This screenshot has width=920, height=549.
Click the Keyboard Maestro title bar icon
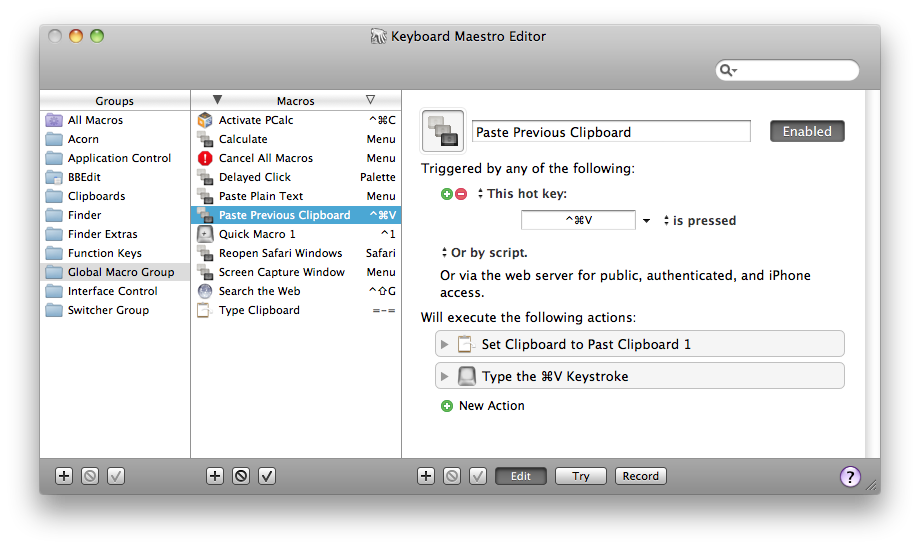pos(378,36)
